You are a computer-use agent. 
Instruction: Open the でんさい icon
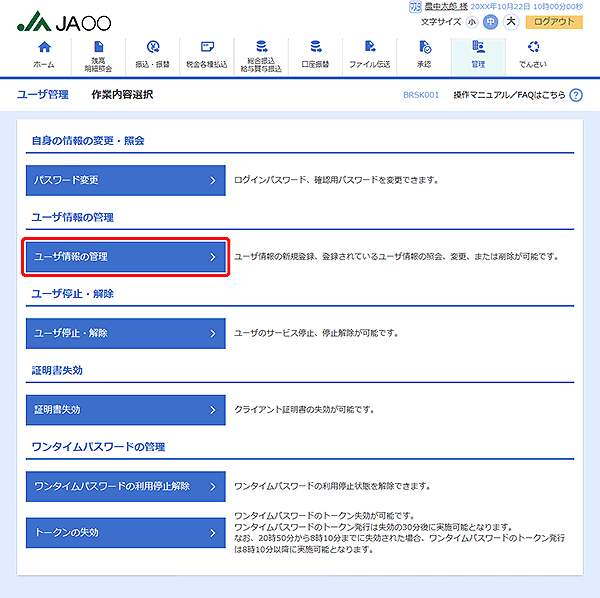pyautogui.click(x=533, y=47)
